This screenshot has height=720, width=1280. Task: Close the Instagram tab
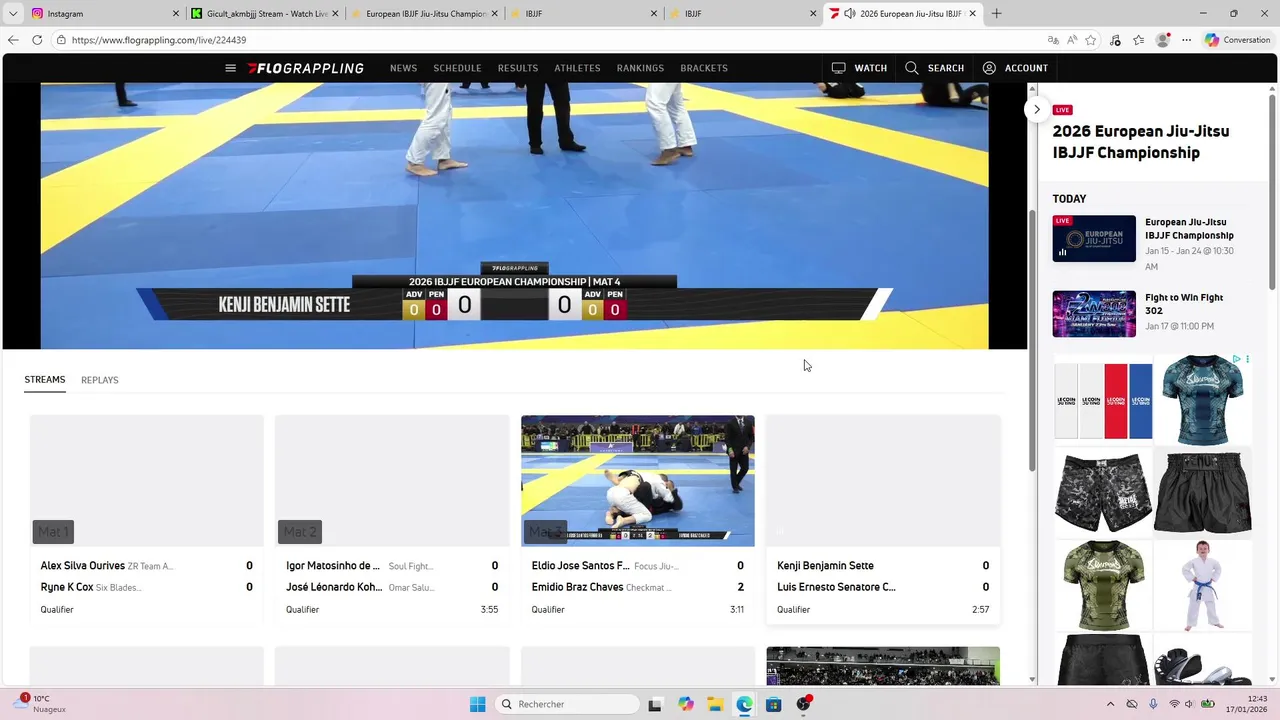click(176, 14)
